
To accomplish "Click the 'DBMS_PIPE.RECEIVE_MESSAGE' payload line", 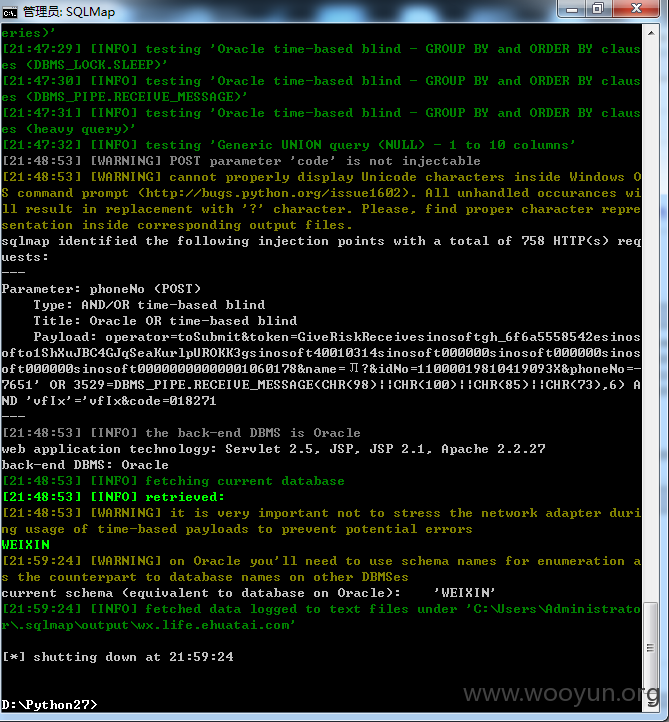I will pyautogui.click(x=321, y=385).
